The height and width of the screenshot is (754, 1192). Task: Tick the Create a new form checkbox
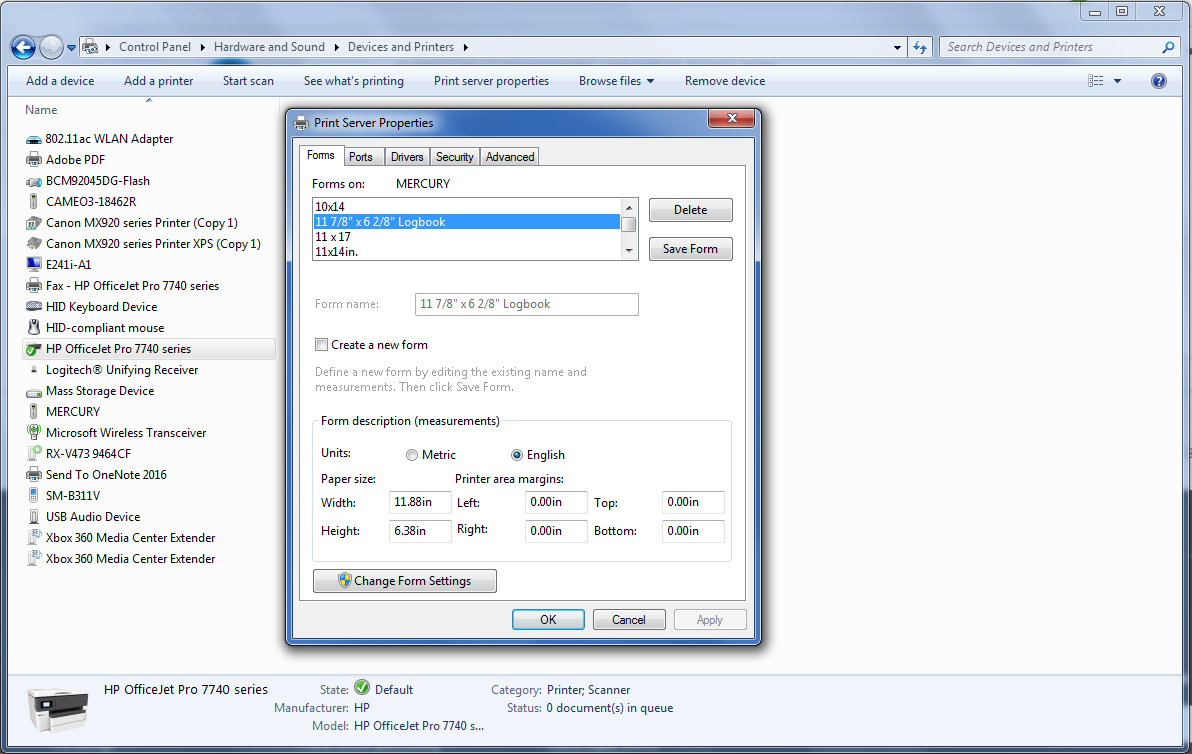tap(322, 345)
